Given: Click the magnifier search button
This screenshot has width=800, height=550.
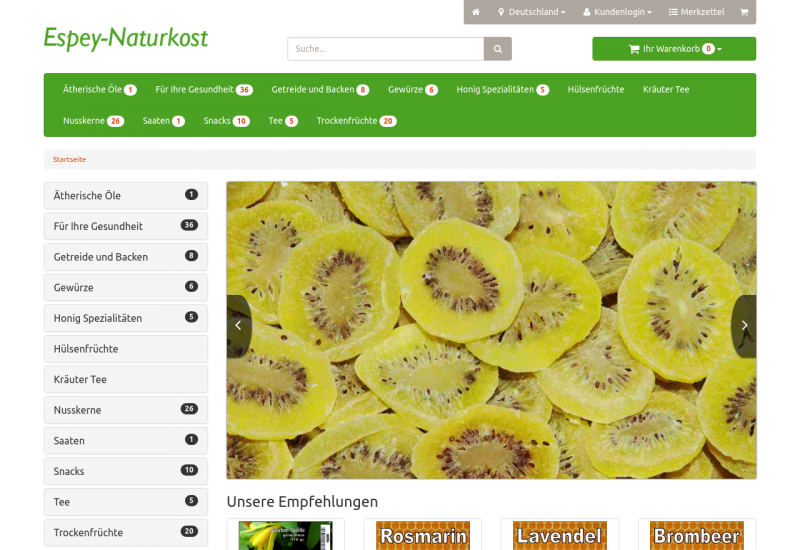Looking at the screenshot, I should click(497, 49).
